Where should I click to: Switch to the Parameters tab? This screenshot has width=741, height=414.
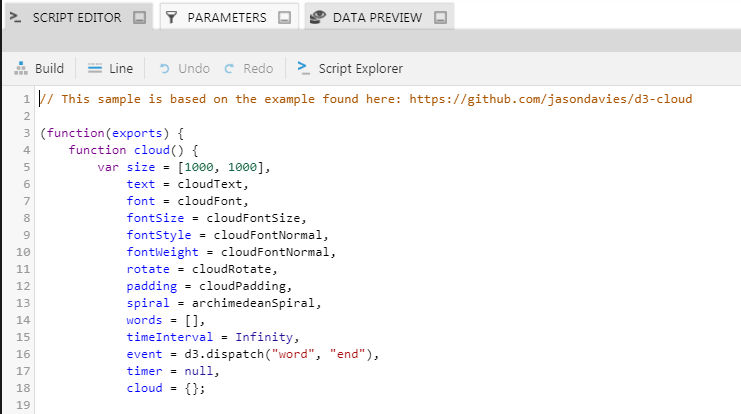point(226,18)
